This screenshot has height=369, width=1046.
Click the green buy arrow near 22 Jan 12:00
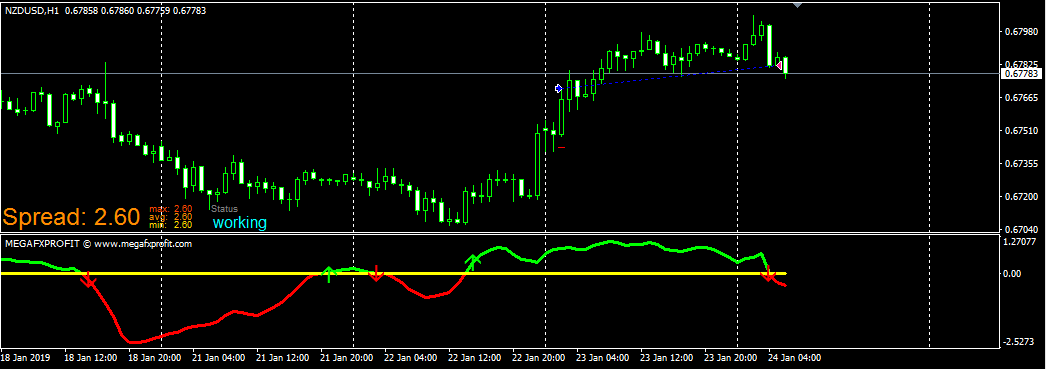click(x=472, y=262)
